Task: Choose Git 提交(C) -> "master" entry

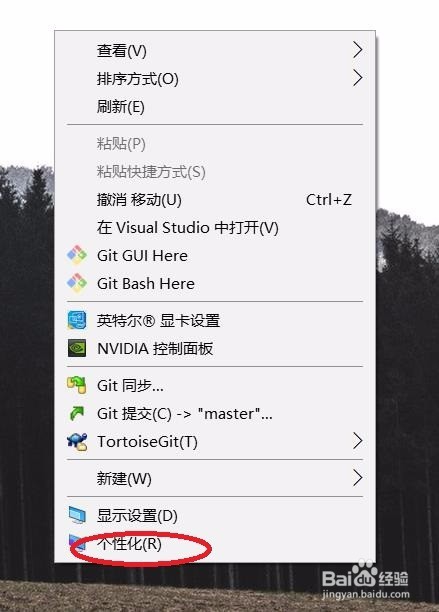Action: click(x=215, y=413)
